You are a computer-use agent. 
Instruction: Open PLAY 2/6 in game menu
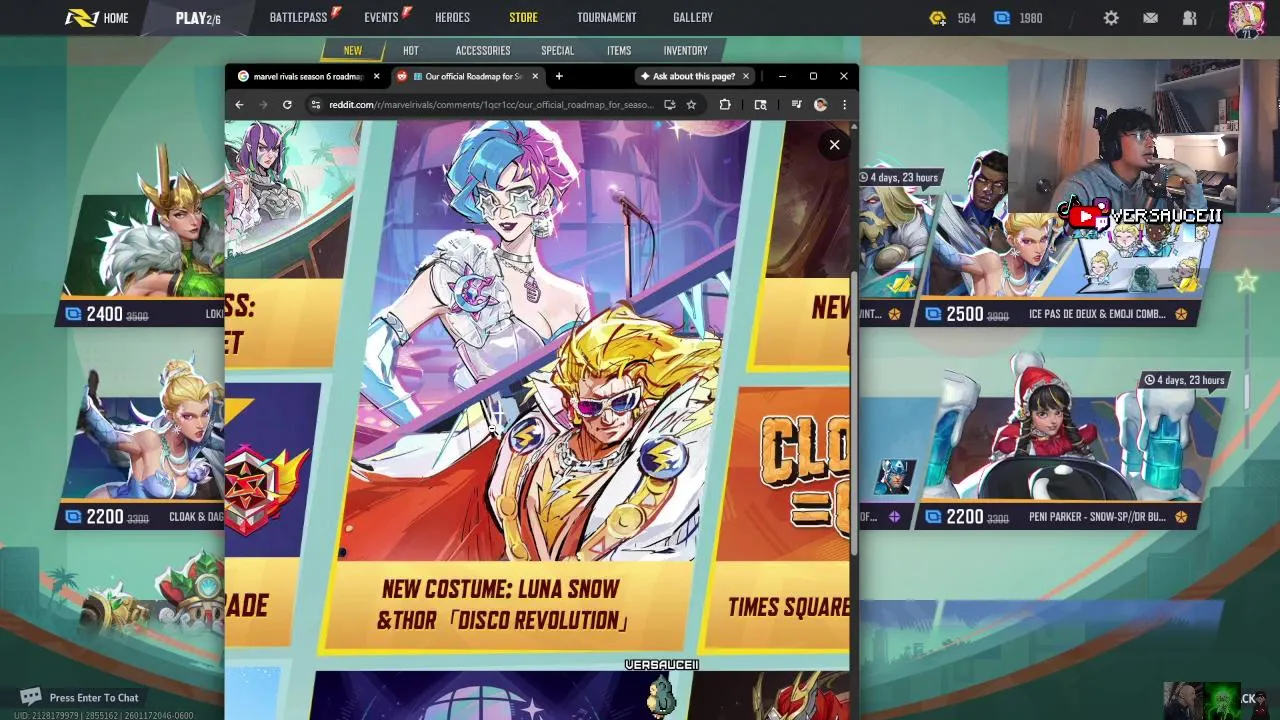point(198,18)
